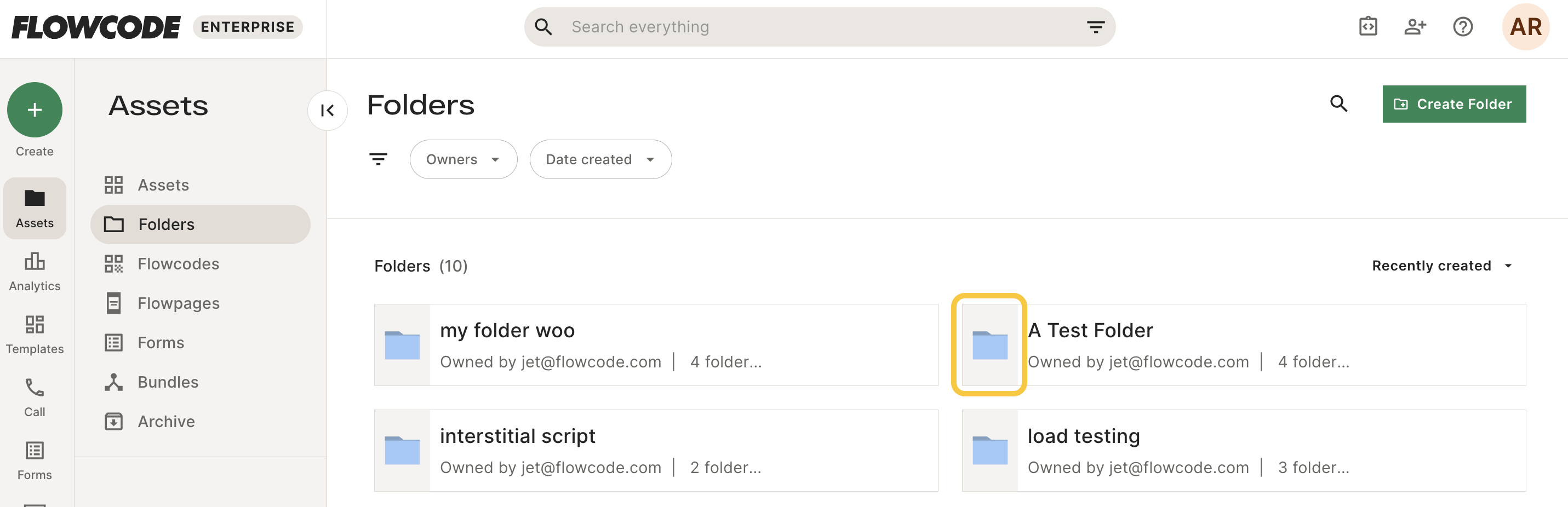
Task: Click the folder icon of A Test Folder
Action: click(x=990, y=345)
